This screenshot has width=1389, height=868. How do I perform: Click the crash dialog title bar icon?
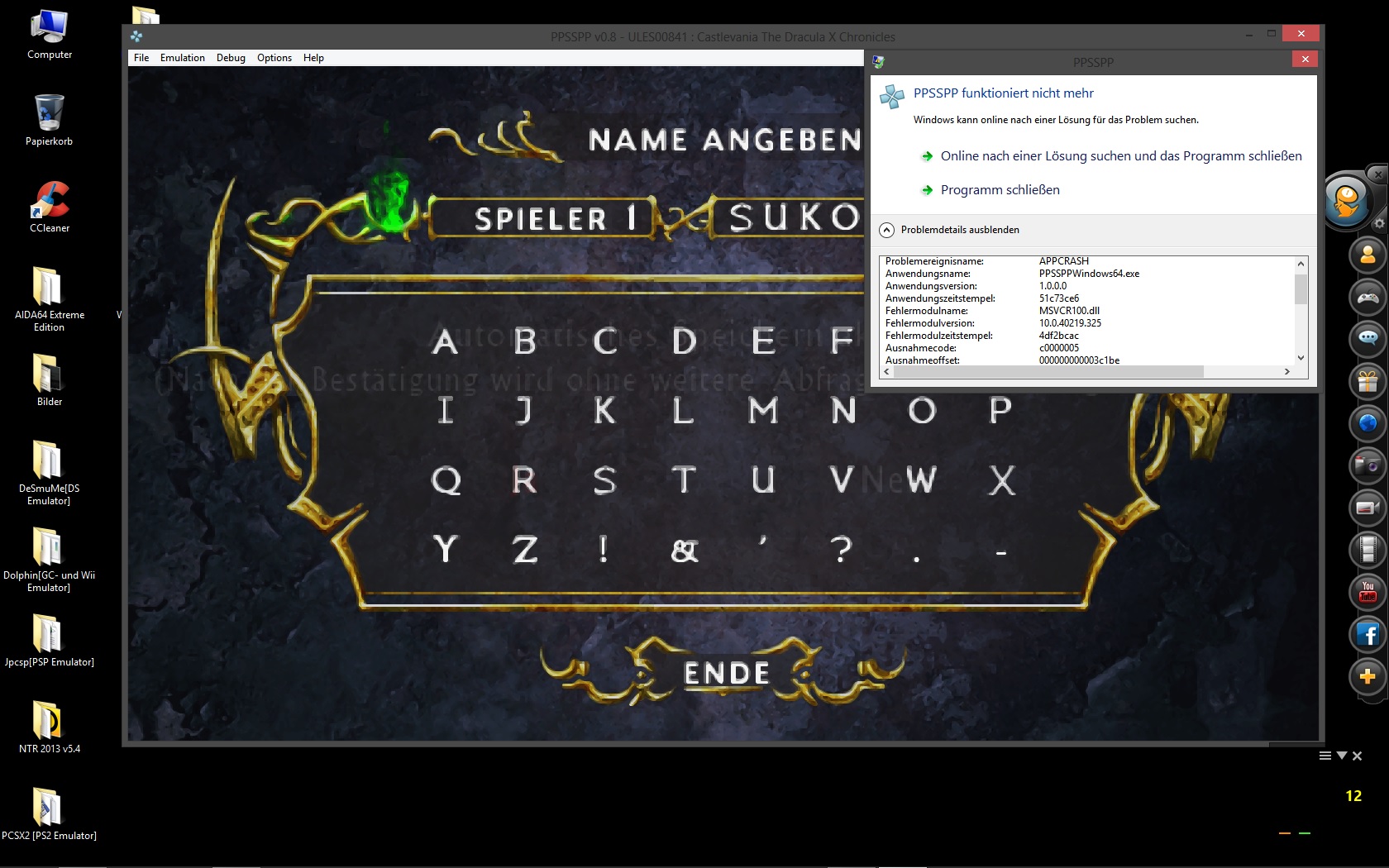tap(878, 62)
